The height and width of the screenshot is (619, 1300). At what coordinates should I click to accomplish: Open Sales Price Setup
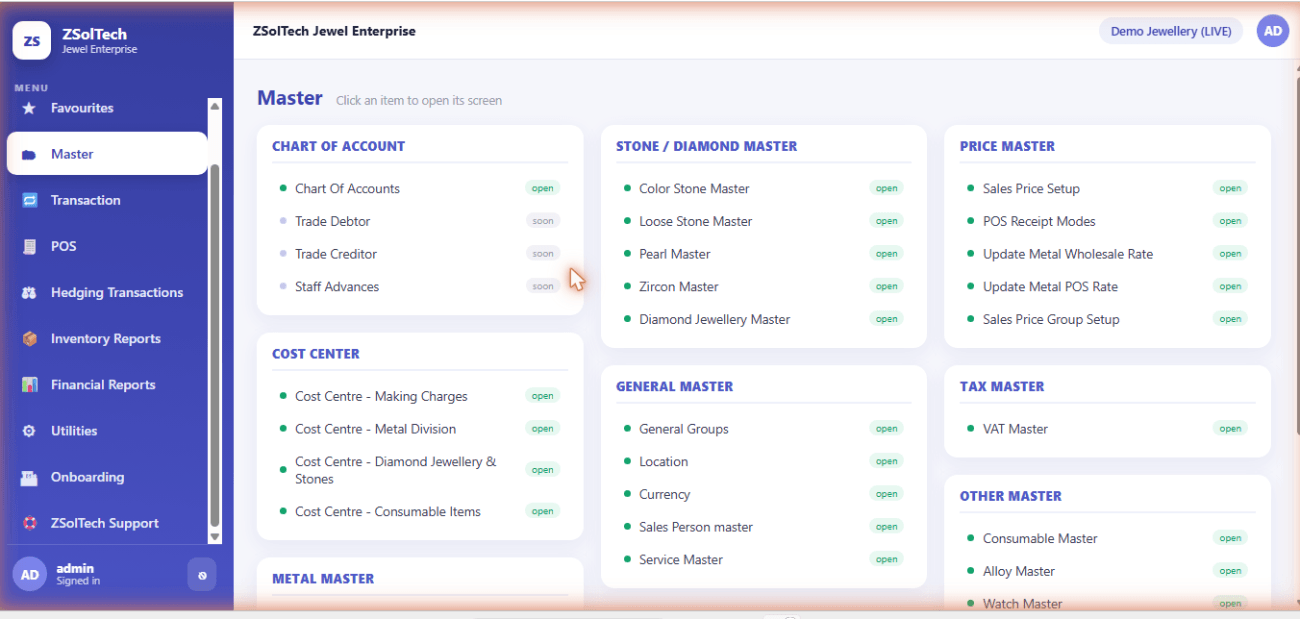click(x=1107, y=188)
